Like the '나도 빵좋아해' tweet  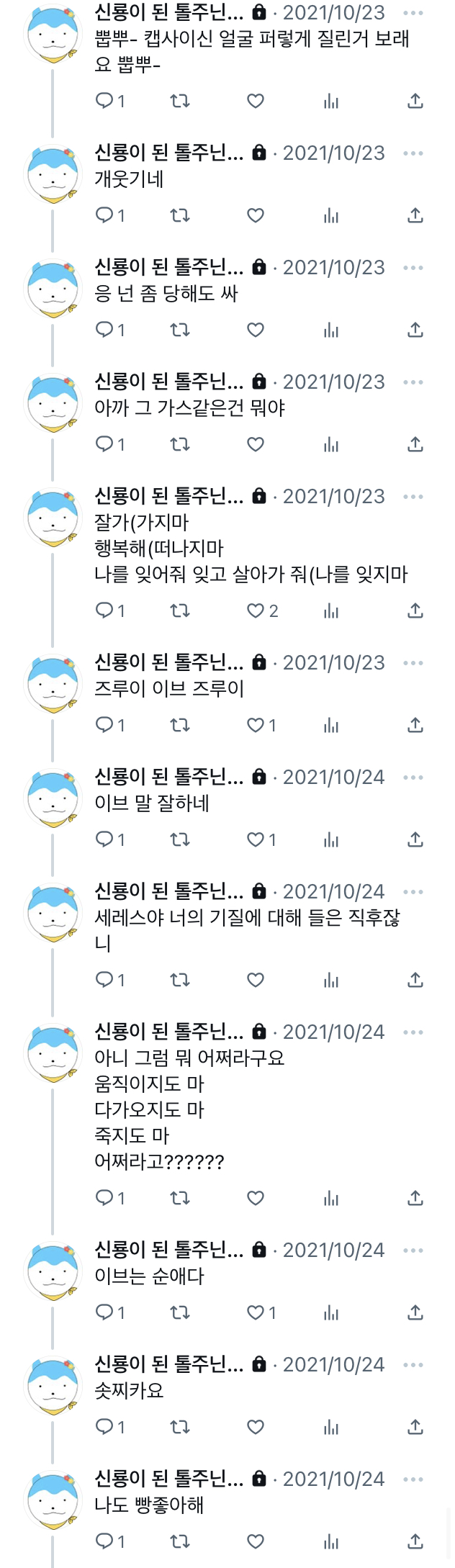tap(256, 1541)
